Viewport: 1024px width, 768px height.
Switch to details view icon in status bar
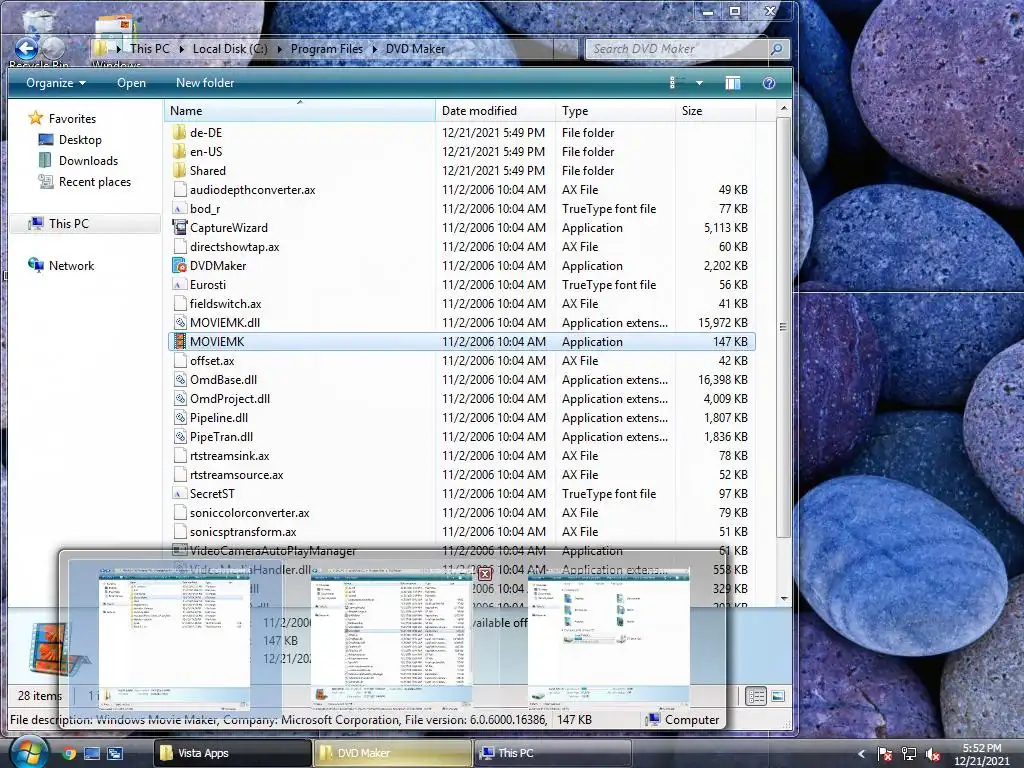(x=756, y=696)
